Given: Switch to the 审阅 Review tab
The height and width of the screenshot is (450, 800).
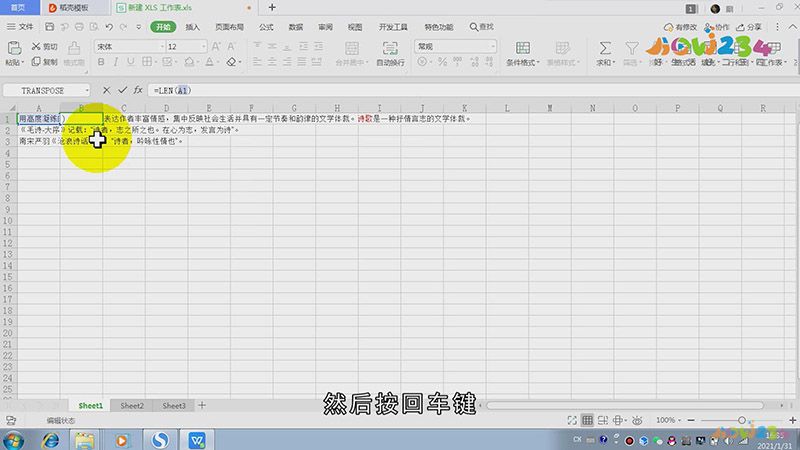Looking at the screenshot, I should click(325, 27).
